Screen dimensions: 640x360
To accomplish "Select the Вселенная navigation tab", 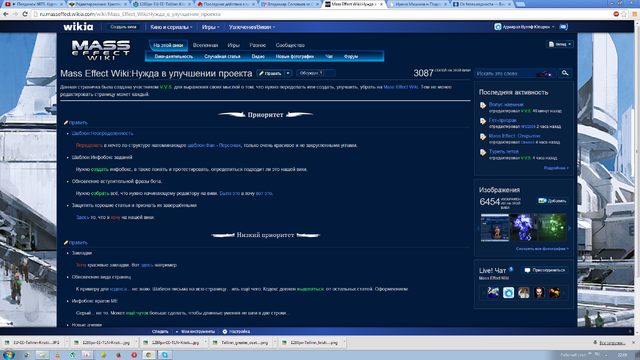I will click(x=205, y=45).
